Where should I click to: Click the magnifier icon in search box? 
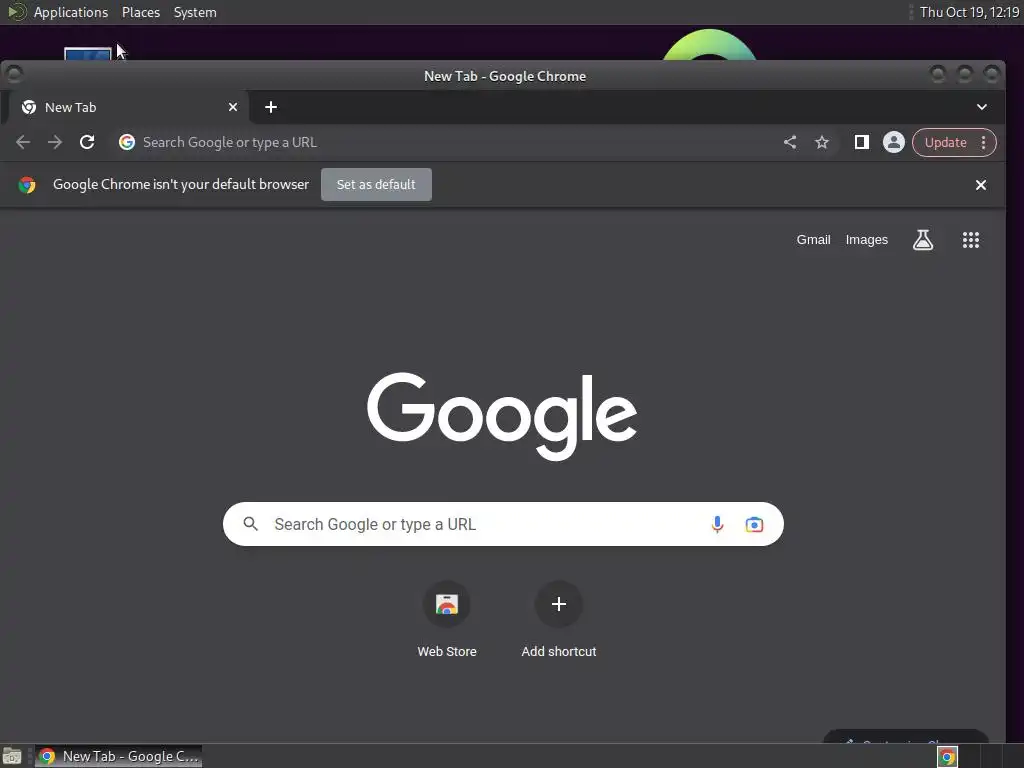pos(251,524)
